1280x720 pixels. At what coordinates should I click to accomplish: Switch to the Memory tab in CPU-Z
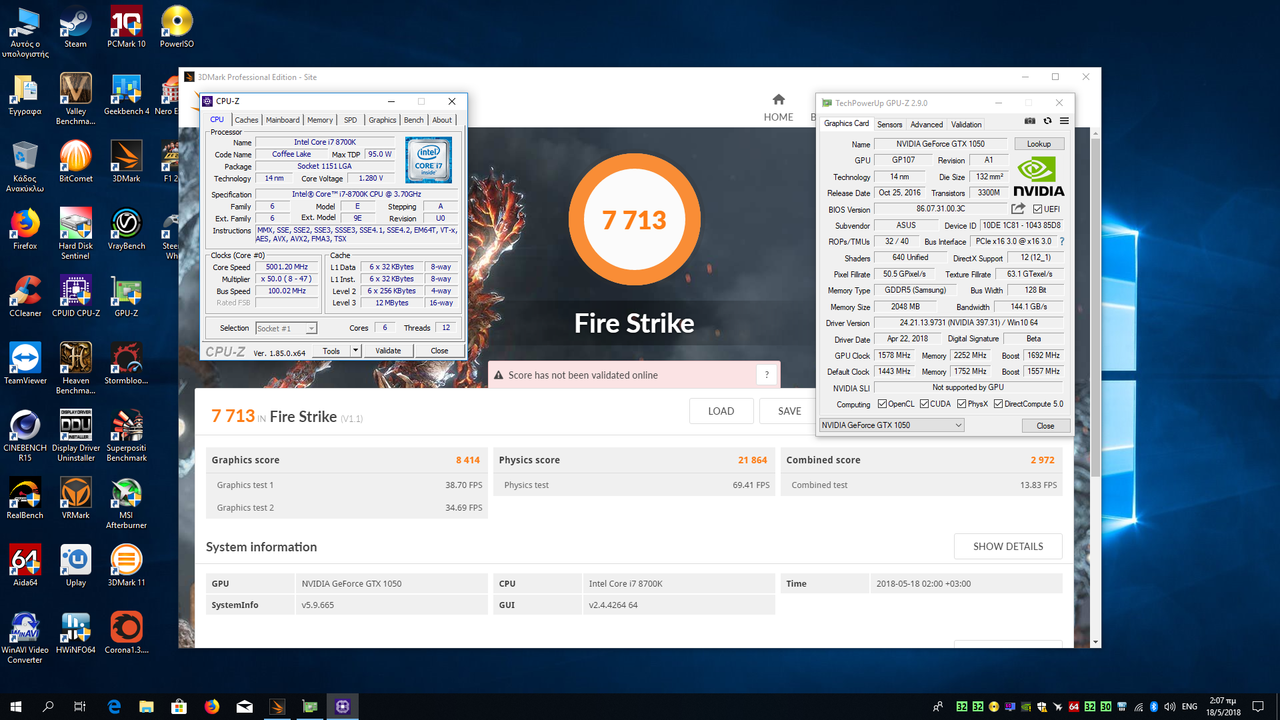tap(320, 120)
